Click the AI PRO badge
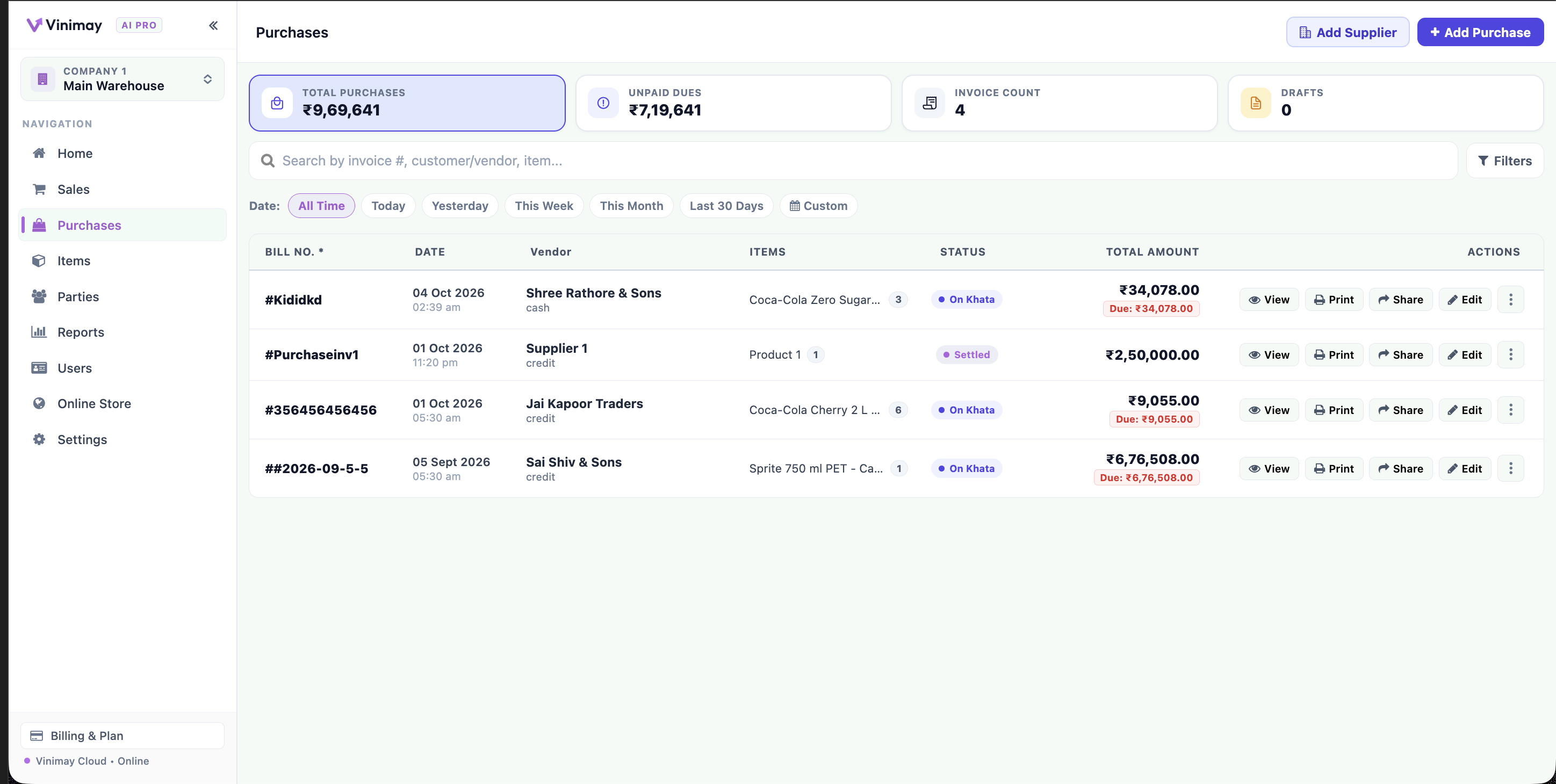The image size is (1556, 784). (x=139, y=25)
